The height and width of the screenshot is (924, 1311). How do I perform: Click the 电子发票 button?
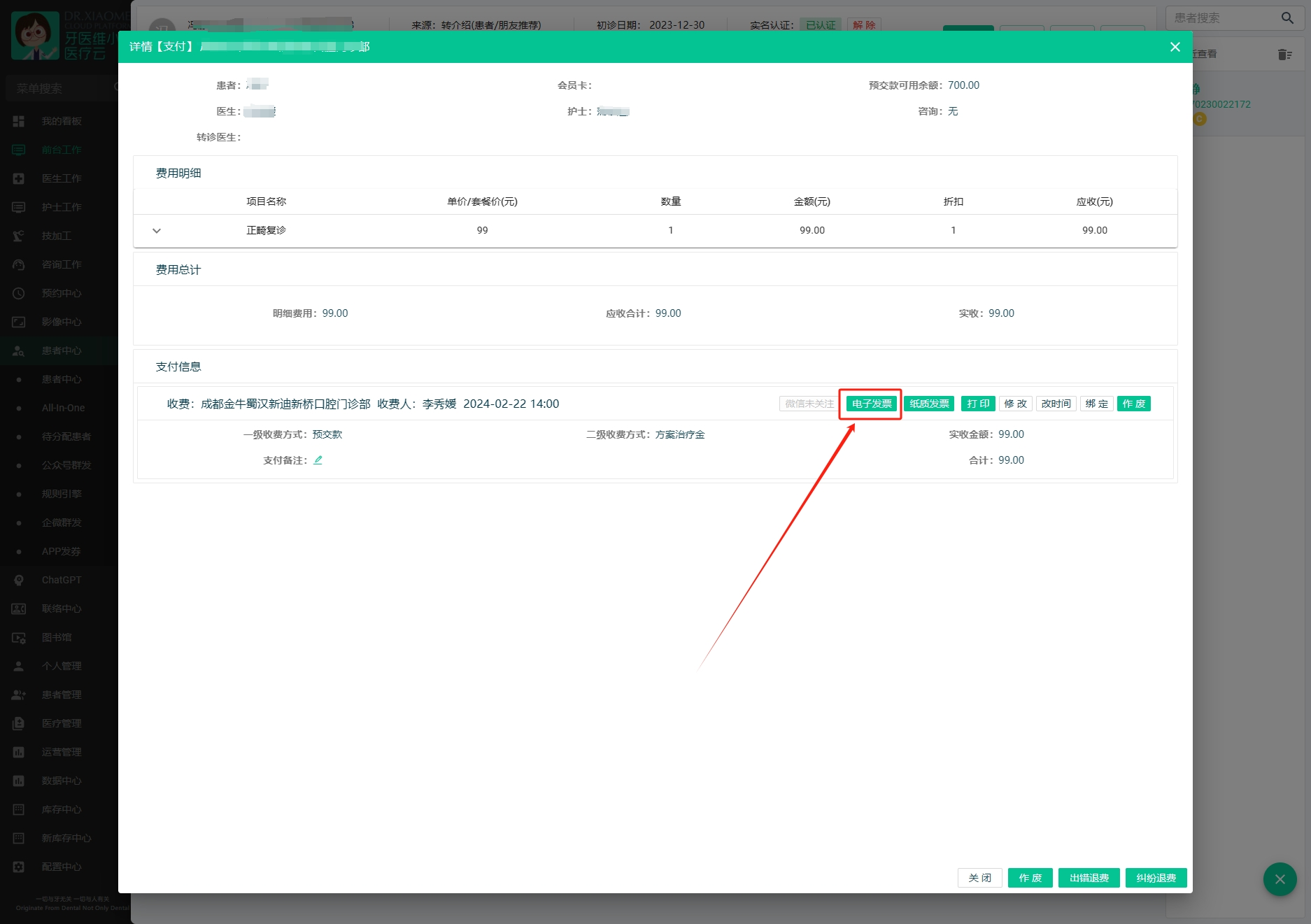pyautogui.click(x=871, y=404)
